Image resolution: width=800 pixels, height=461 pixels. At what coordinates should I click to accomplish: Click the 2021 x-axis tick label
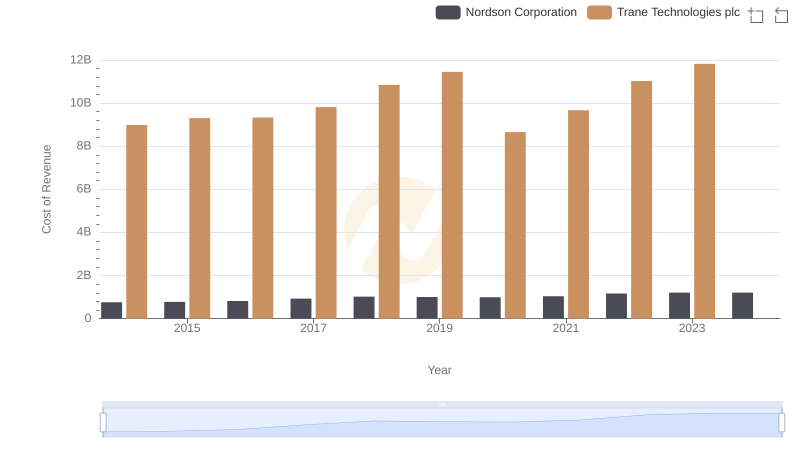pos(566,328)
